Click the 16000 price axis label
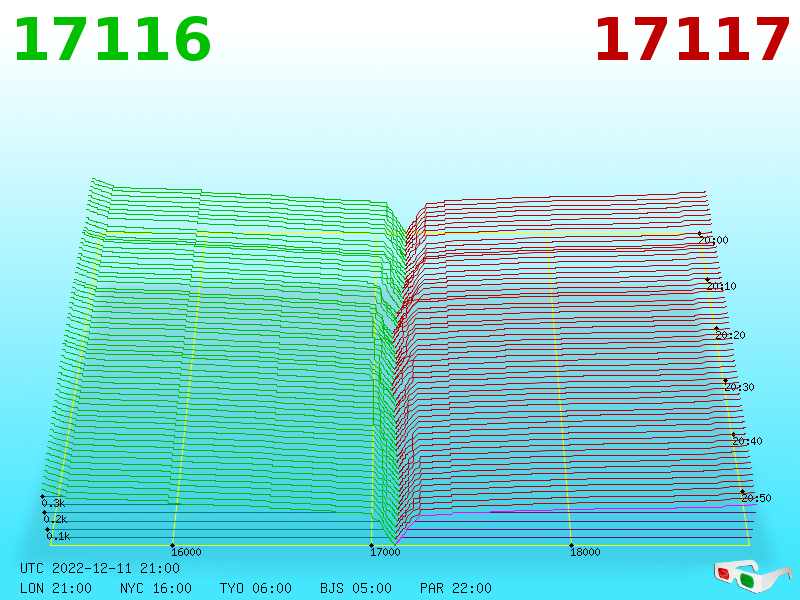The width and height of the screenshot is (800, 600). [x=186, y=552]
